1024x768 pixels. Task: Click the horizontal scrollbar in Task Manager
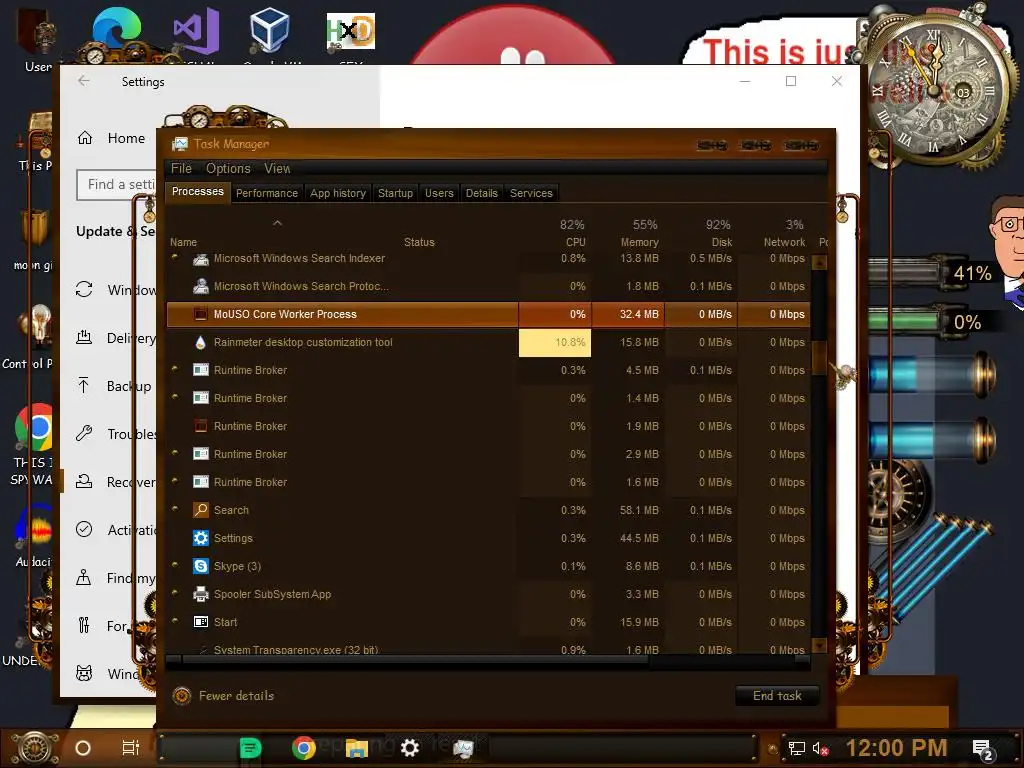tap(415, 660)
